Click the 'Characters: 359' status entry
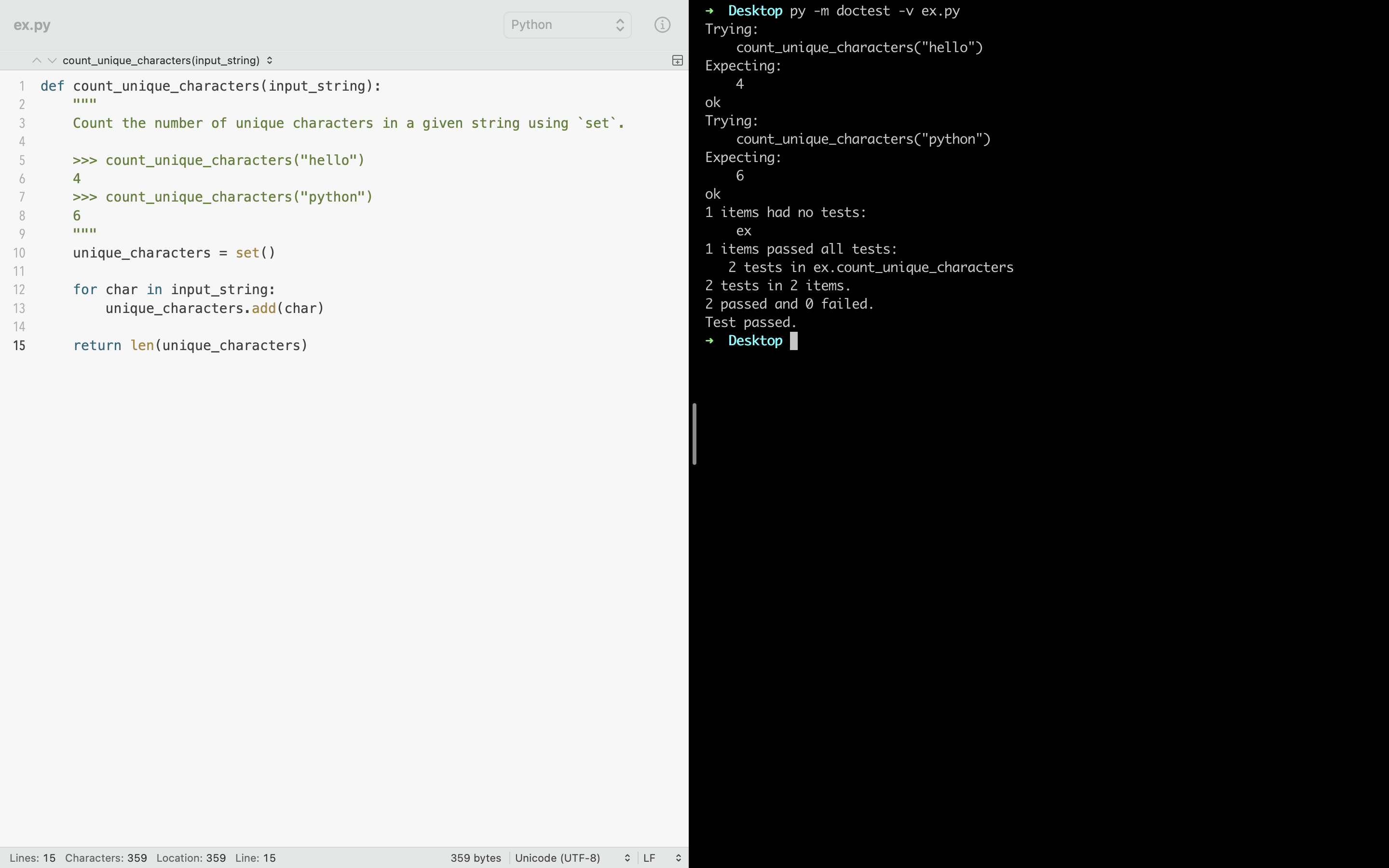Screen dimensions: 1389x868 click(106, 858)
